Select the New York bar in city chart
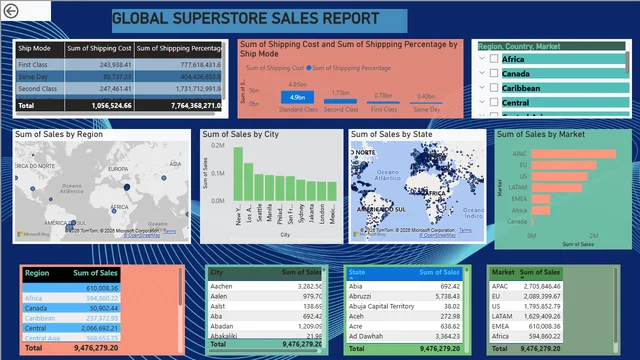 [238, 174]
